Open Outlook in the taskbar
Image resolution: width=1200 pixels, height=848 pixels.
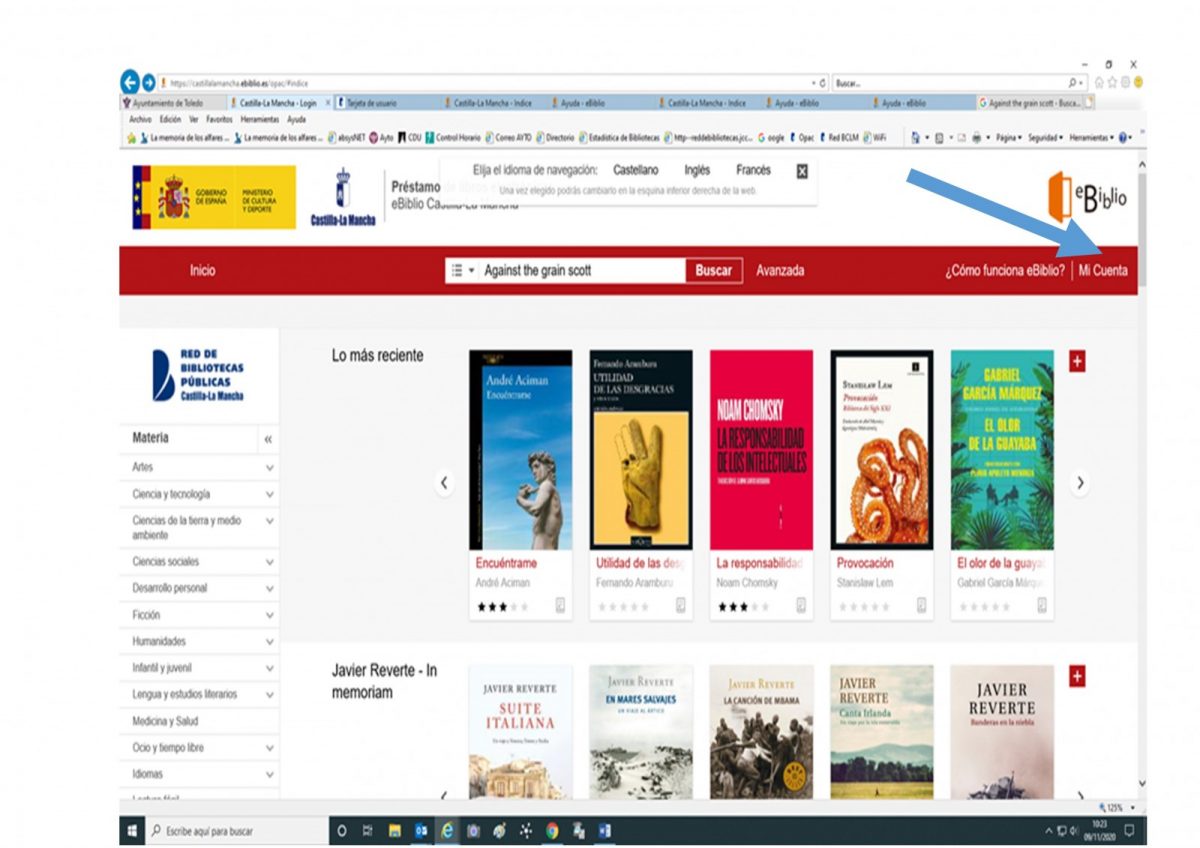click(421, 830)
